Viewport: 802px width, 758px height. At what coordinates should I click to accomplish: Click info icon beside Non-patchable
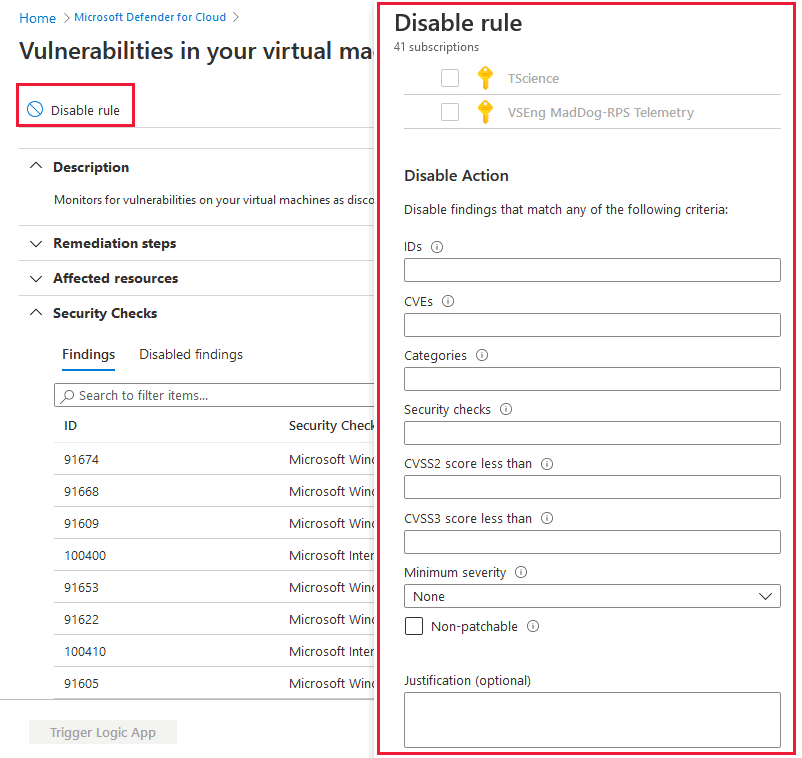click(x=533, y=626)
